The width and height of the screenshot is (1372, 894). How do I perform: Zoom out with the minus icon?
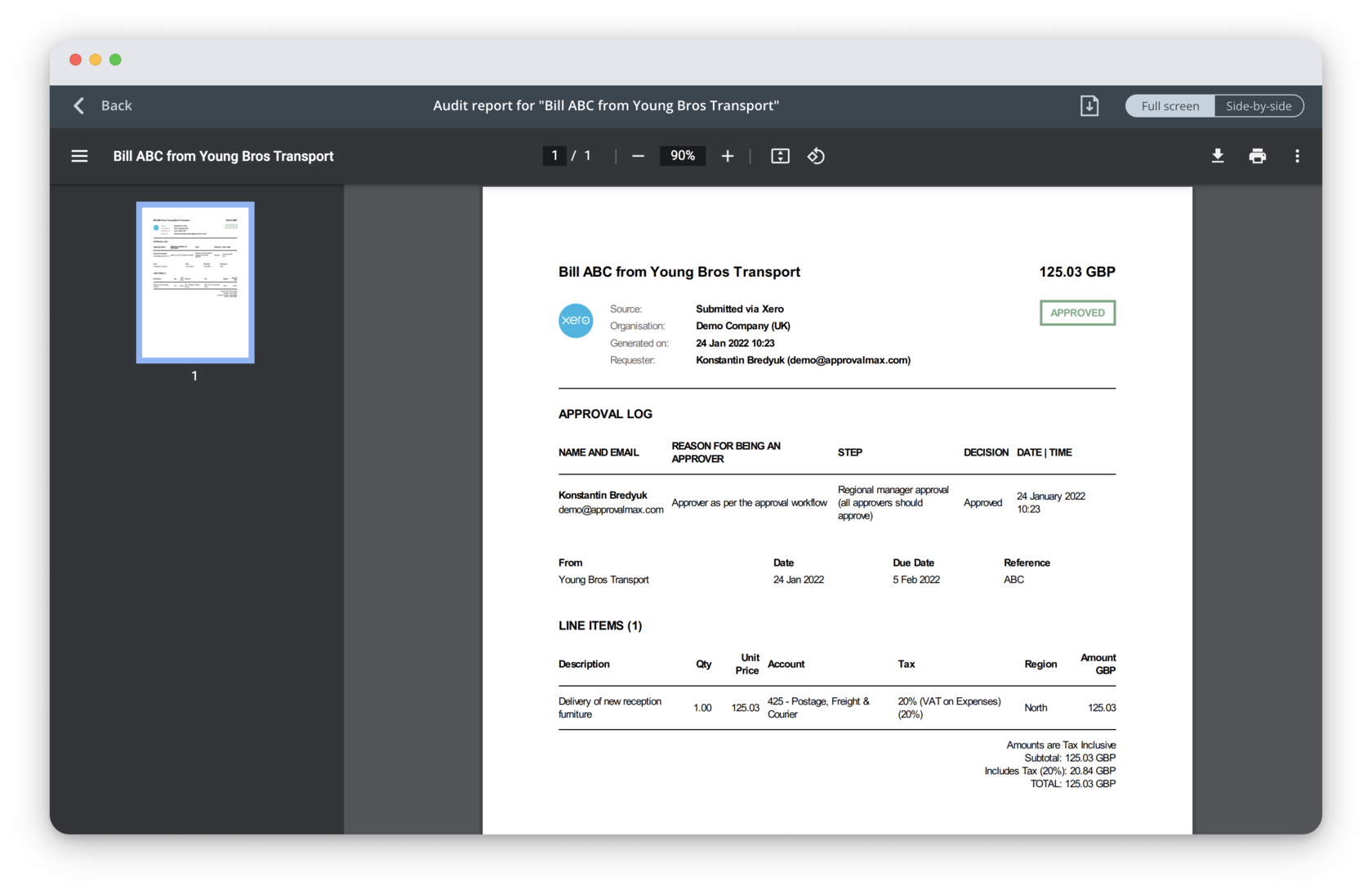(x=638, y=156)
